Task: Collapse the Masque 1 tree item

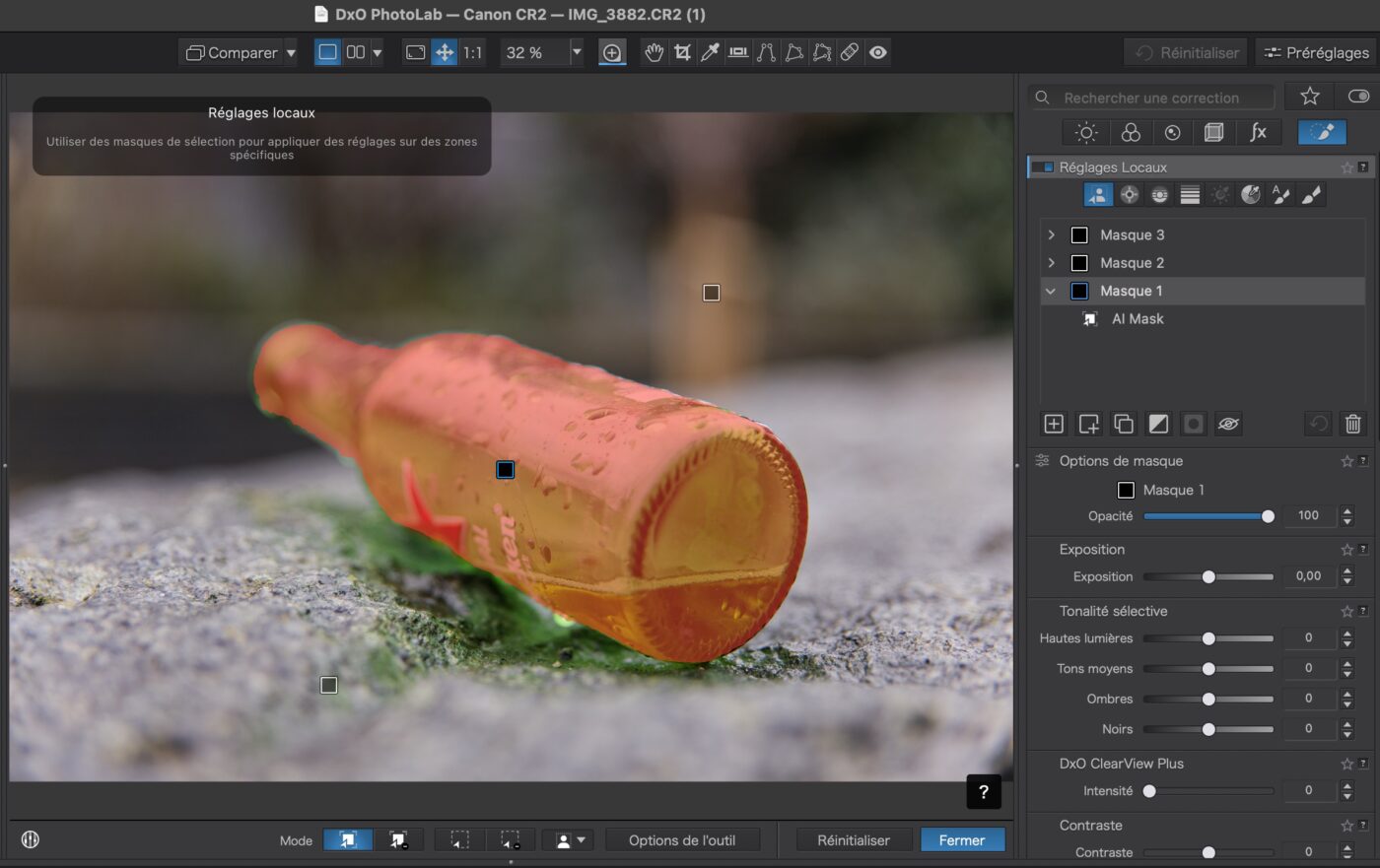Action: click(x=1051, y=291)
